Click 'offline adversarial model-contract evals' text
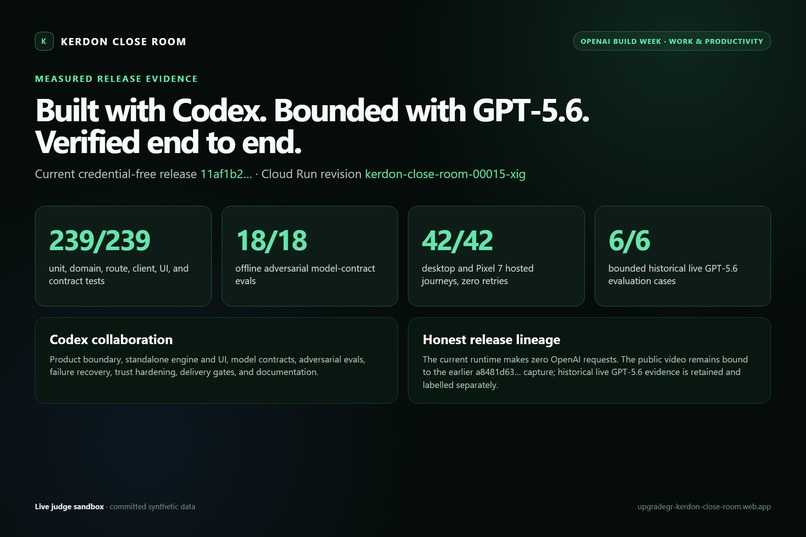Screen dimensions: 806x537 305,274
